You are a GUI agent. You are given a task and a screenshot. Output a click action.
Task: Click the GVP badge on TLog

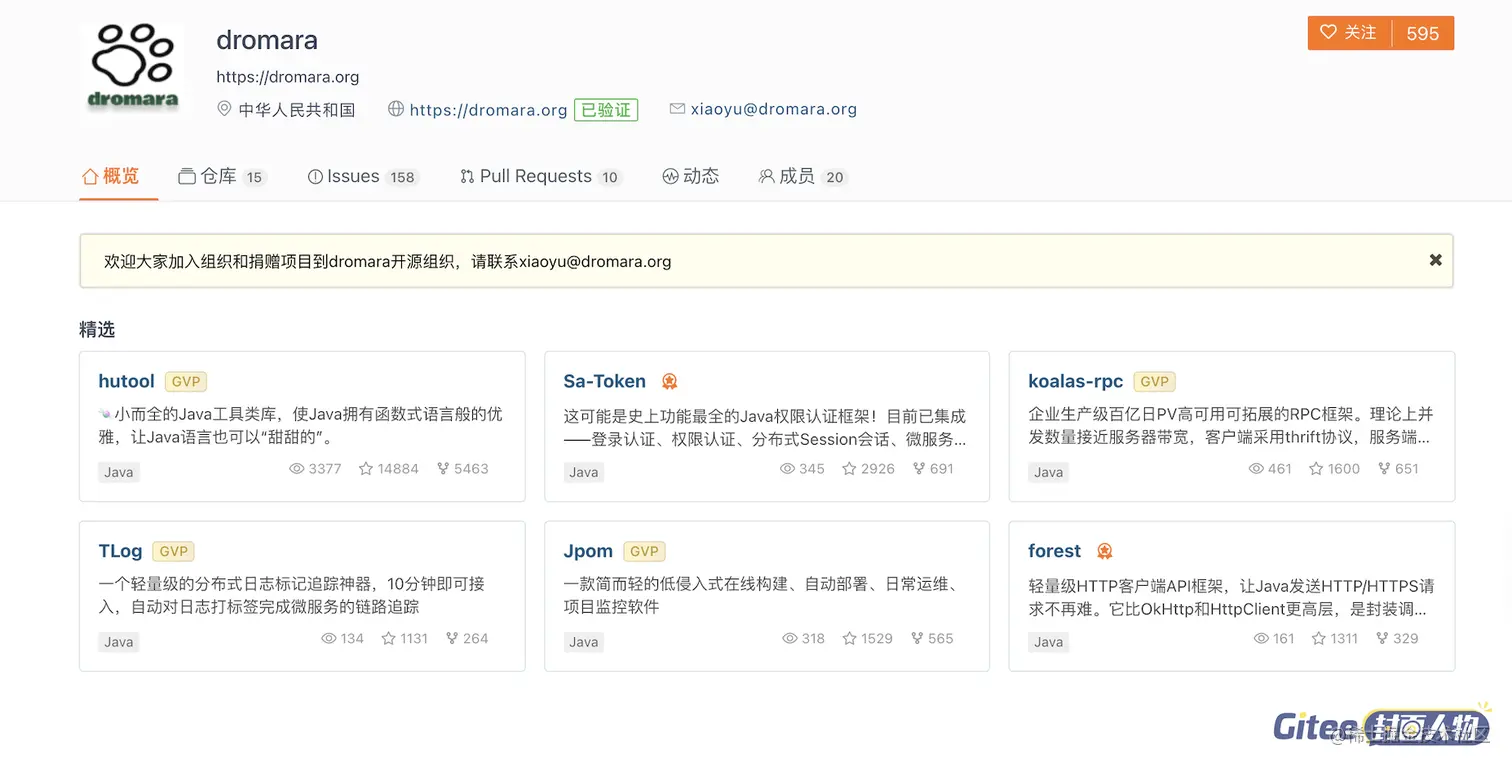pos(173,551)
